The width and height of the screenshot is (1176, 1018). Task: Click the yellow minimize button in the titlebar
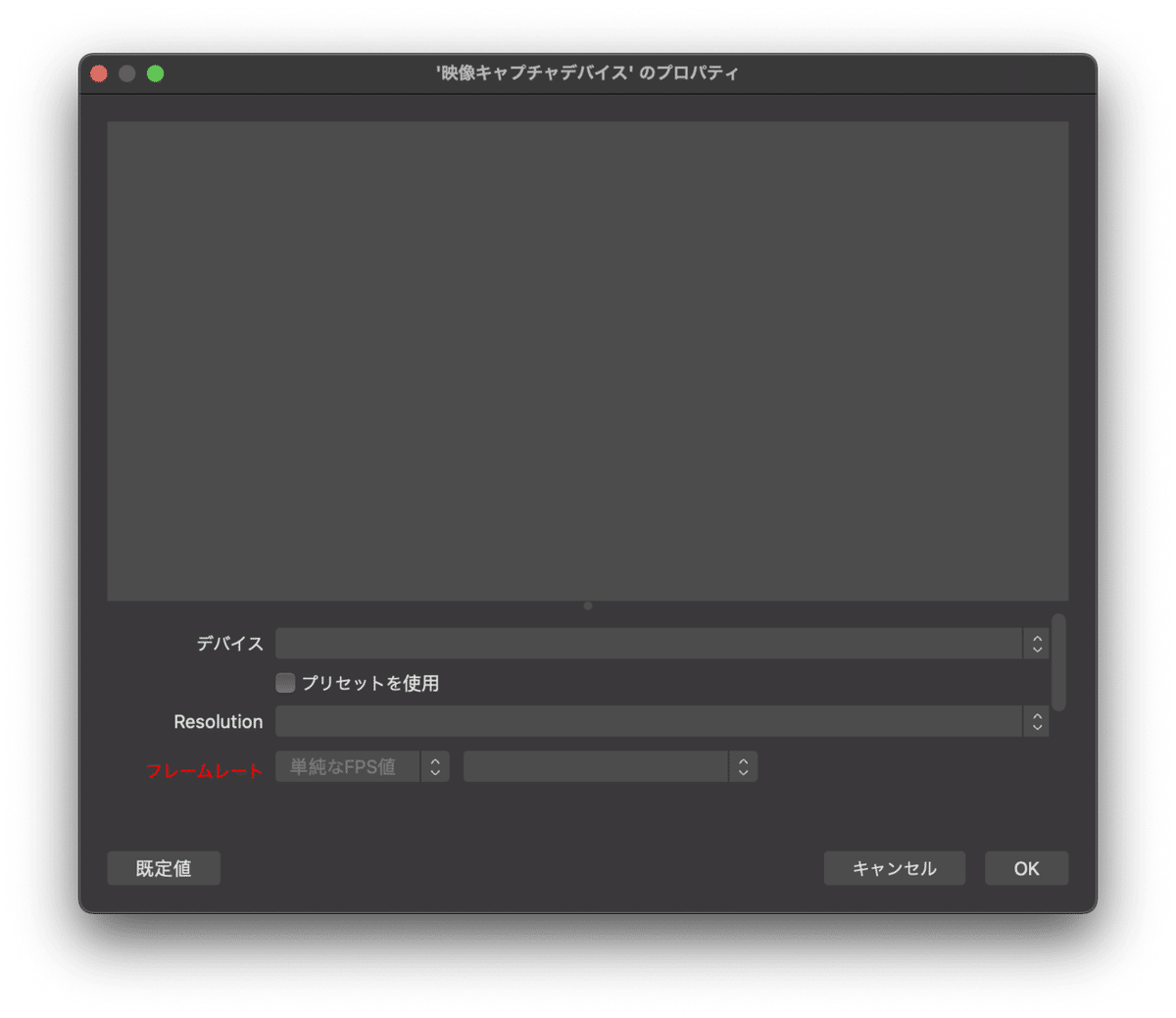tap(126, 73)
